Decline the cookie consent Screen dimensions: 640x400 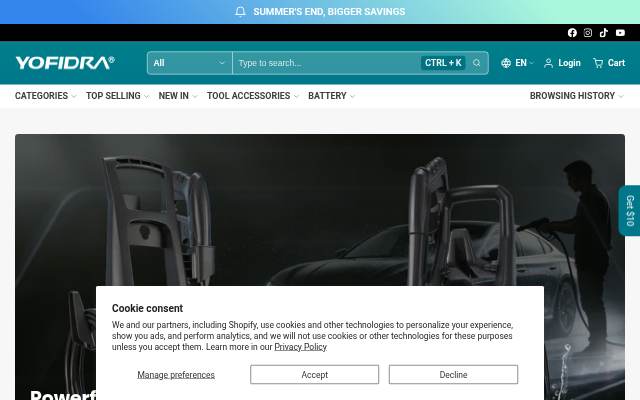click(453, 374)
